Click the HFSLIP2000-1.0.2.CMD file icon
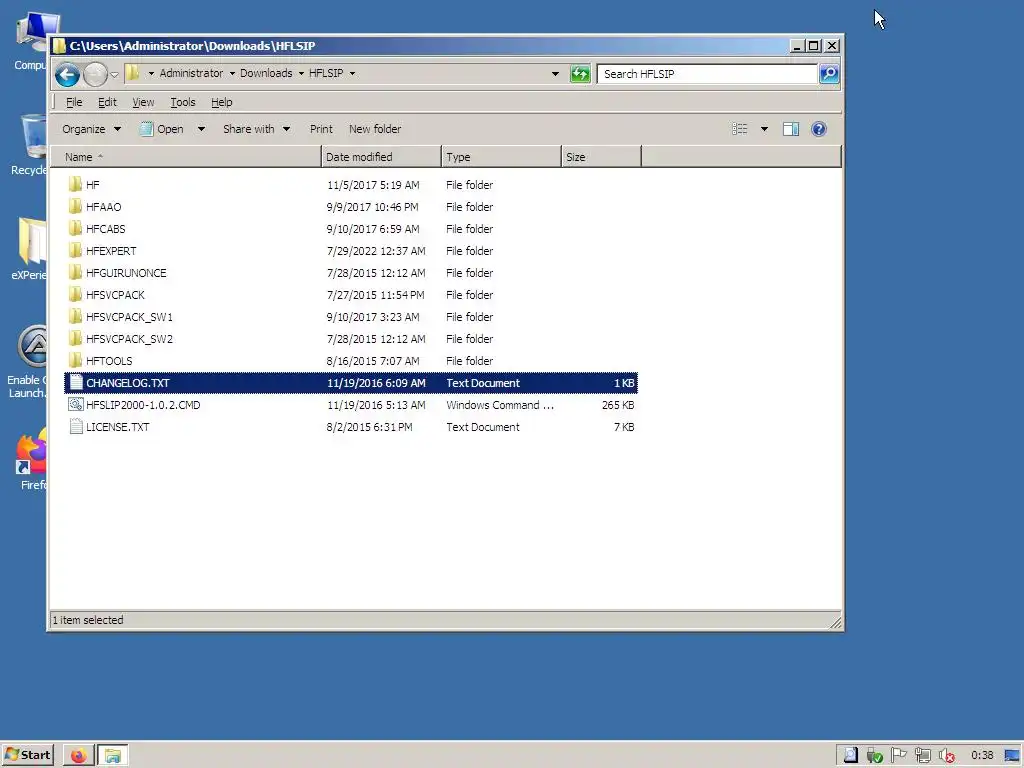1024x768 pixels. 76,404
